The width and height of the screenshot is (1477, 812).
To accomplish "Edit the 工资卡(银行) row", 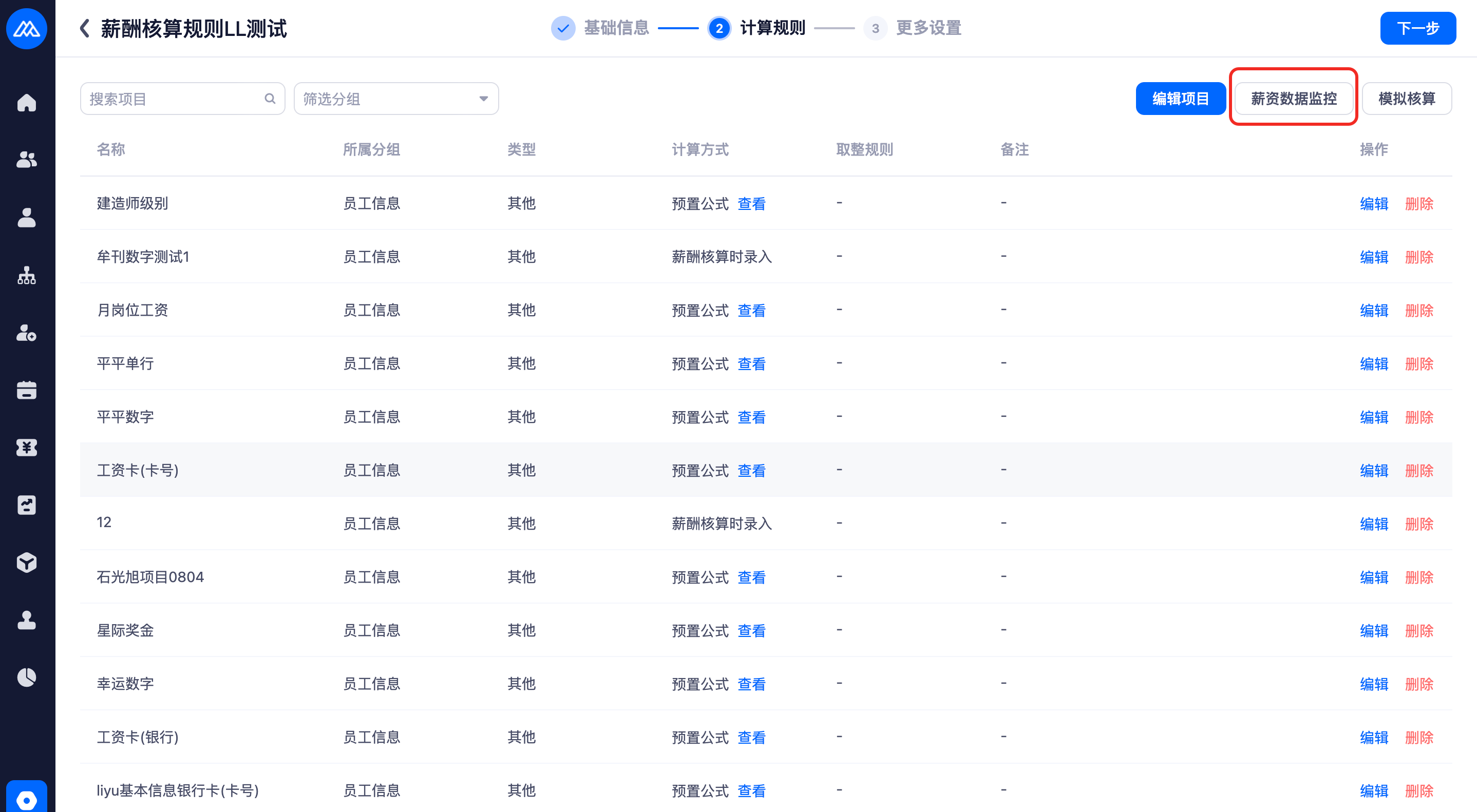I will tap(1374, 737).
